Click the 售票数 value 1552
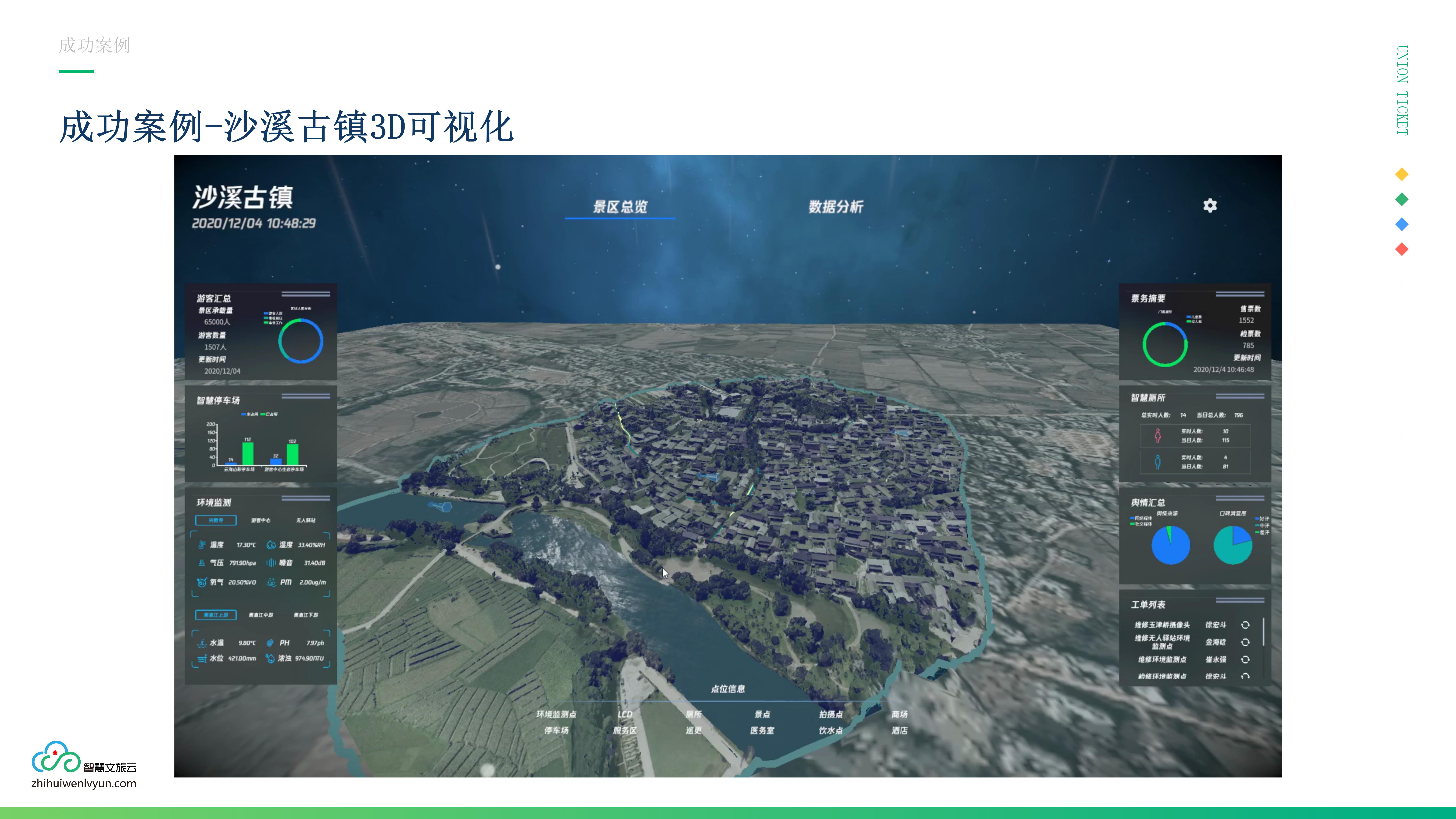 1246,320
